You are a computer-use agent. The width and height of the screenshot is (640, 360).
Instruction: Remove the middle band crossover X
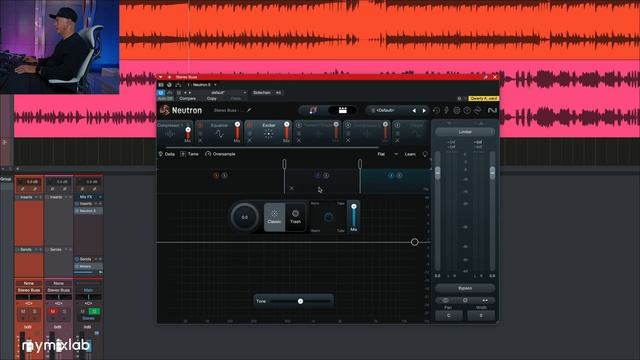[x=291, y=188]
